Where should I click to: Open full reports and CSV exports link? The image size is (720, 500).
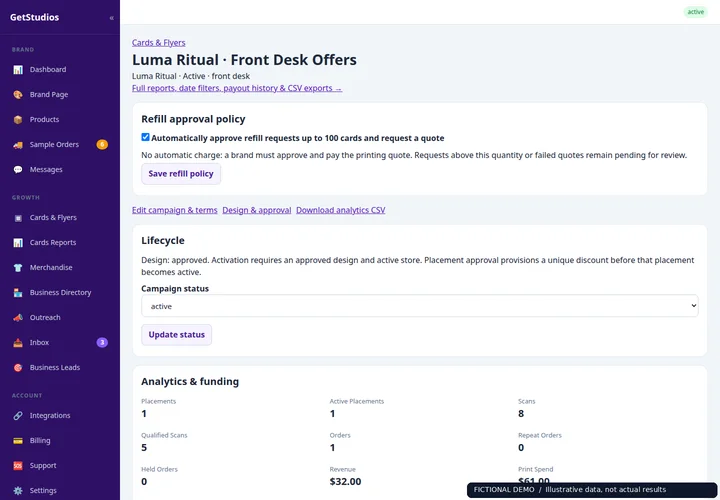237,88
